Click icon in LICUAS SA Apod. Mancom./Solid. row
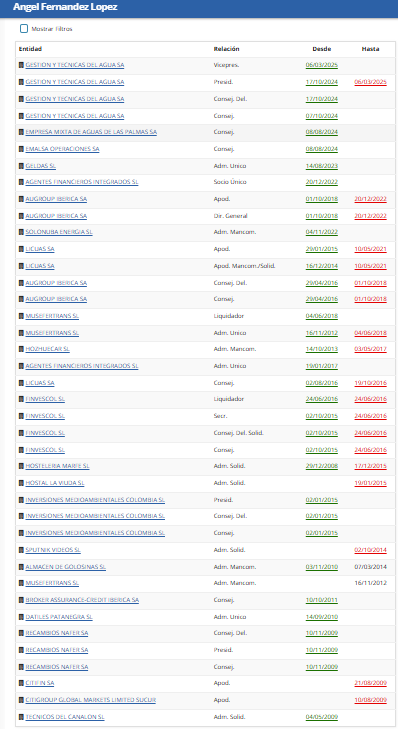Viewport: 398px width, 729px height. (21, 266)
